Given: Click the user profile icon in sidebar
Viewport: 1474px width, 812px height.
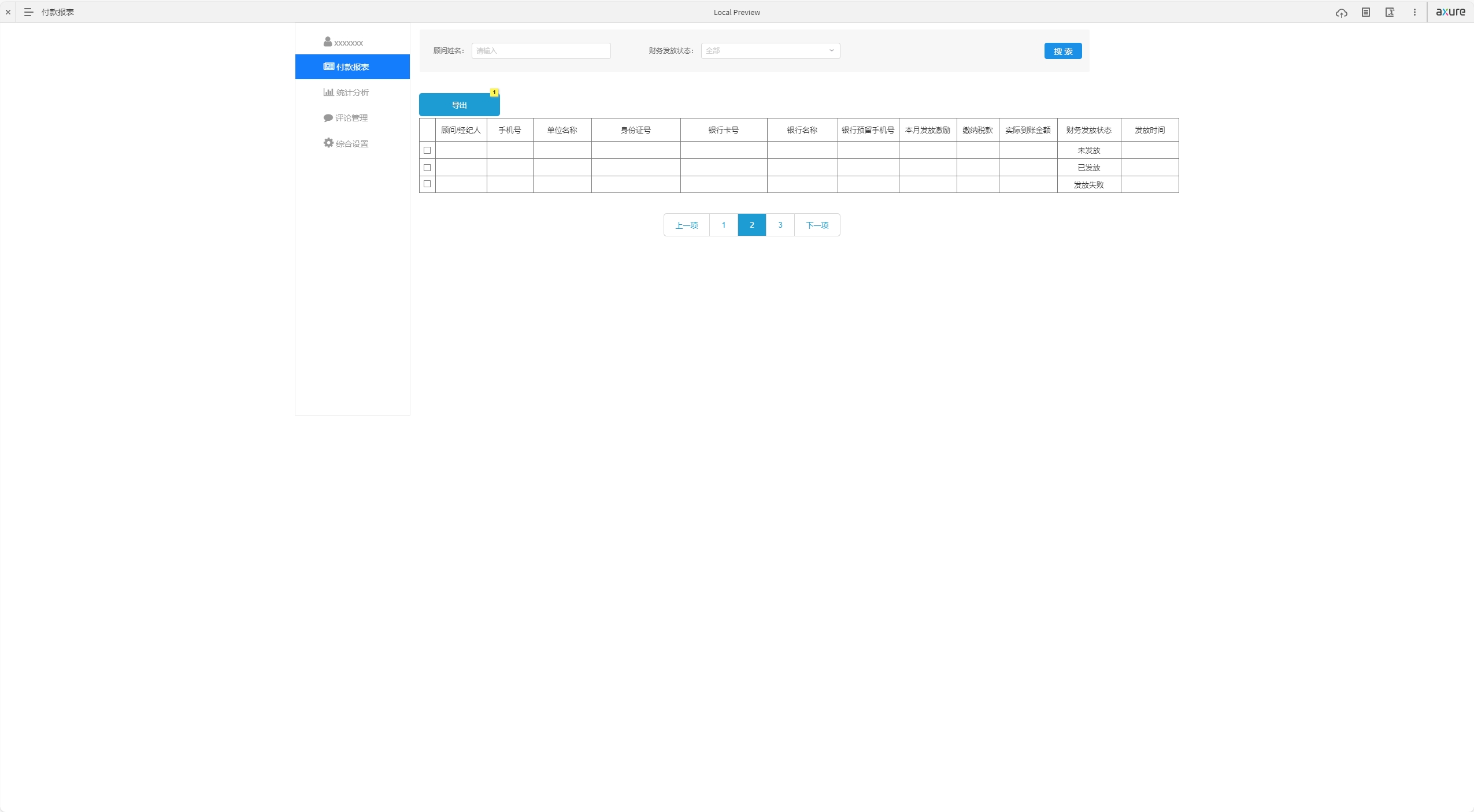Looking at the screenshot, I should click(x=328, y=42).
